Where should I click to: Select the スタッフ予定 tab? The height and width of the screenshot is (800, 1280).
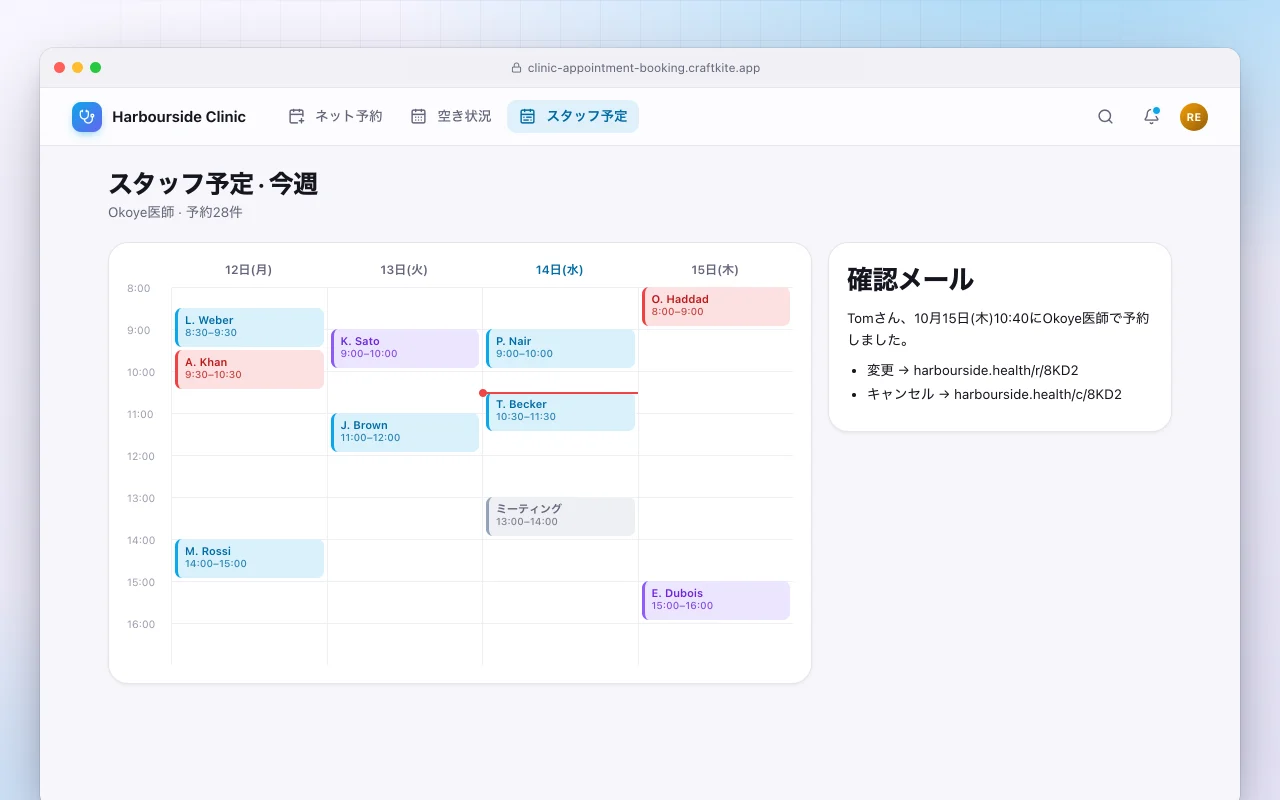[x=573, y=116]
